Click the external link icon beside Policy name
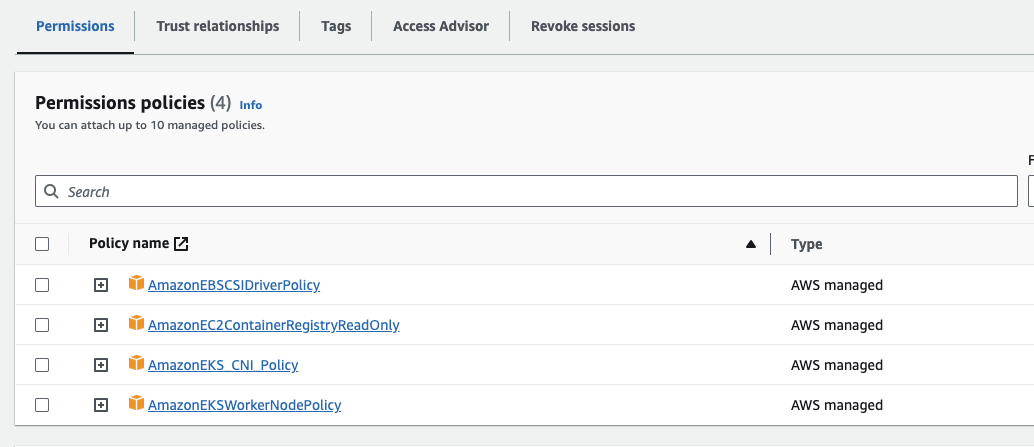 pos(181,244)
